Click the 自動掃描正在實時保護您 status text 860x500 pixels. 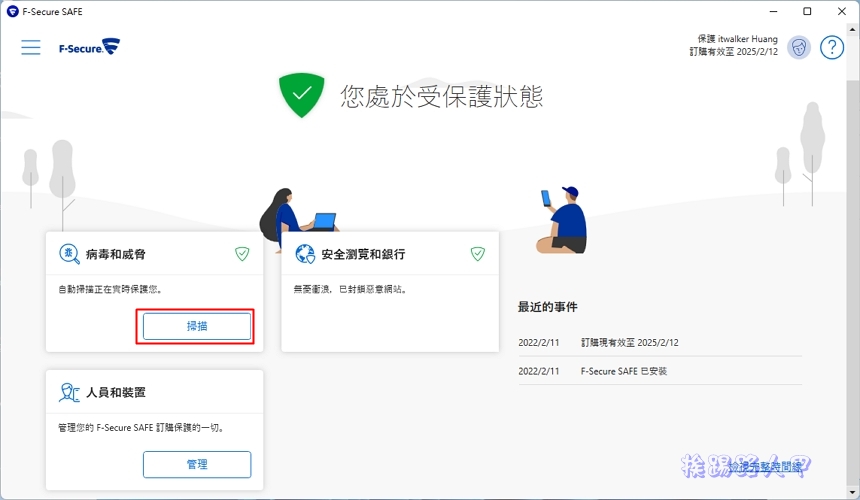pyautogui.click(x=110, y=289)
